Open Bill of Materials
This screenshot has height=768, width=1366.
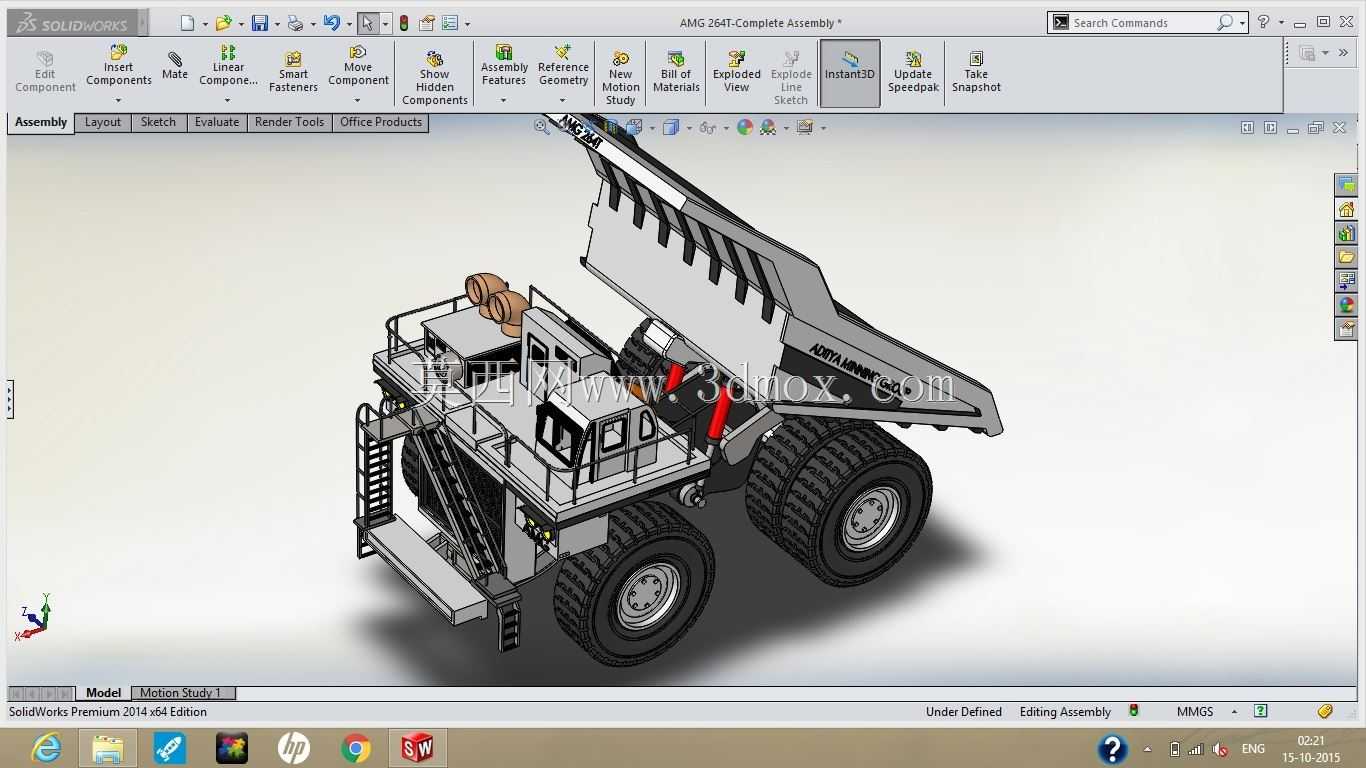point(676,72)
